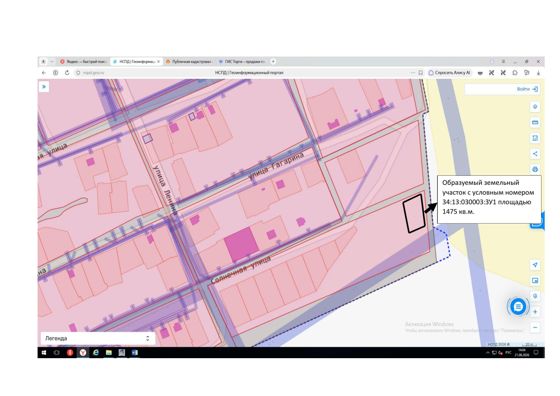The image size is (560, 396).
Task: Open the Легенда legend dropdown
Action: [98, 338]
